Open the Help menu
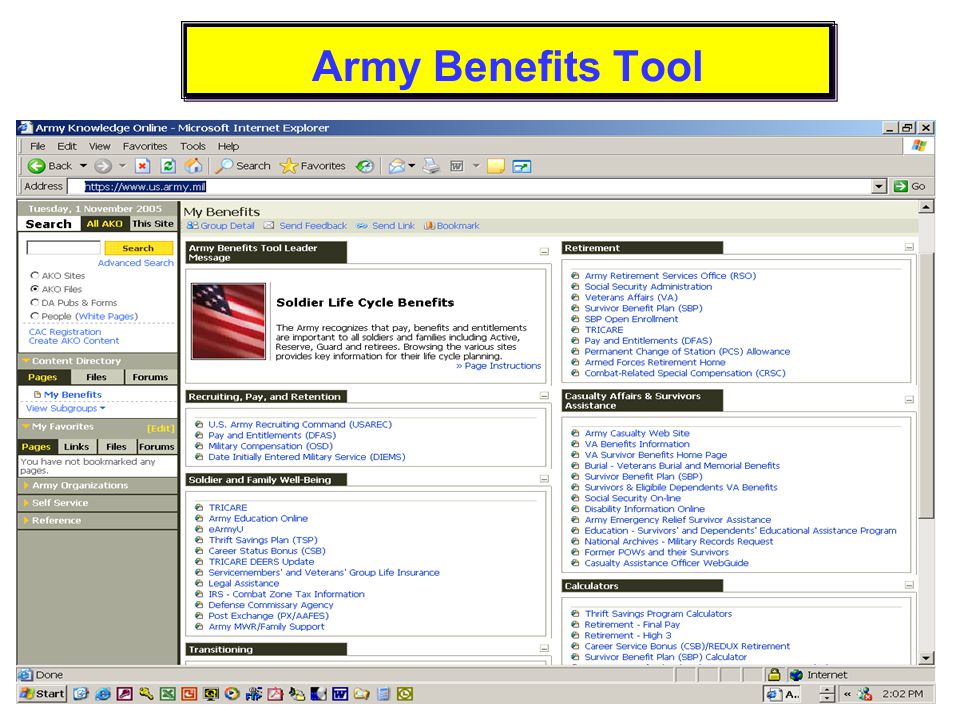The width and height of the screenshot is (960, 720). tap(228, 146)
